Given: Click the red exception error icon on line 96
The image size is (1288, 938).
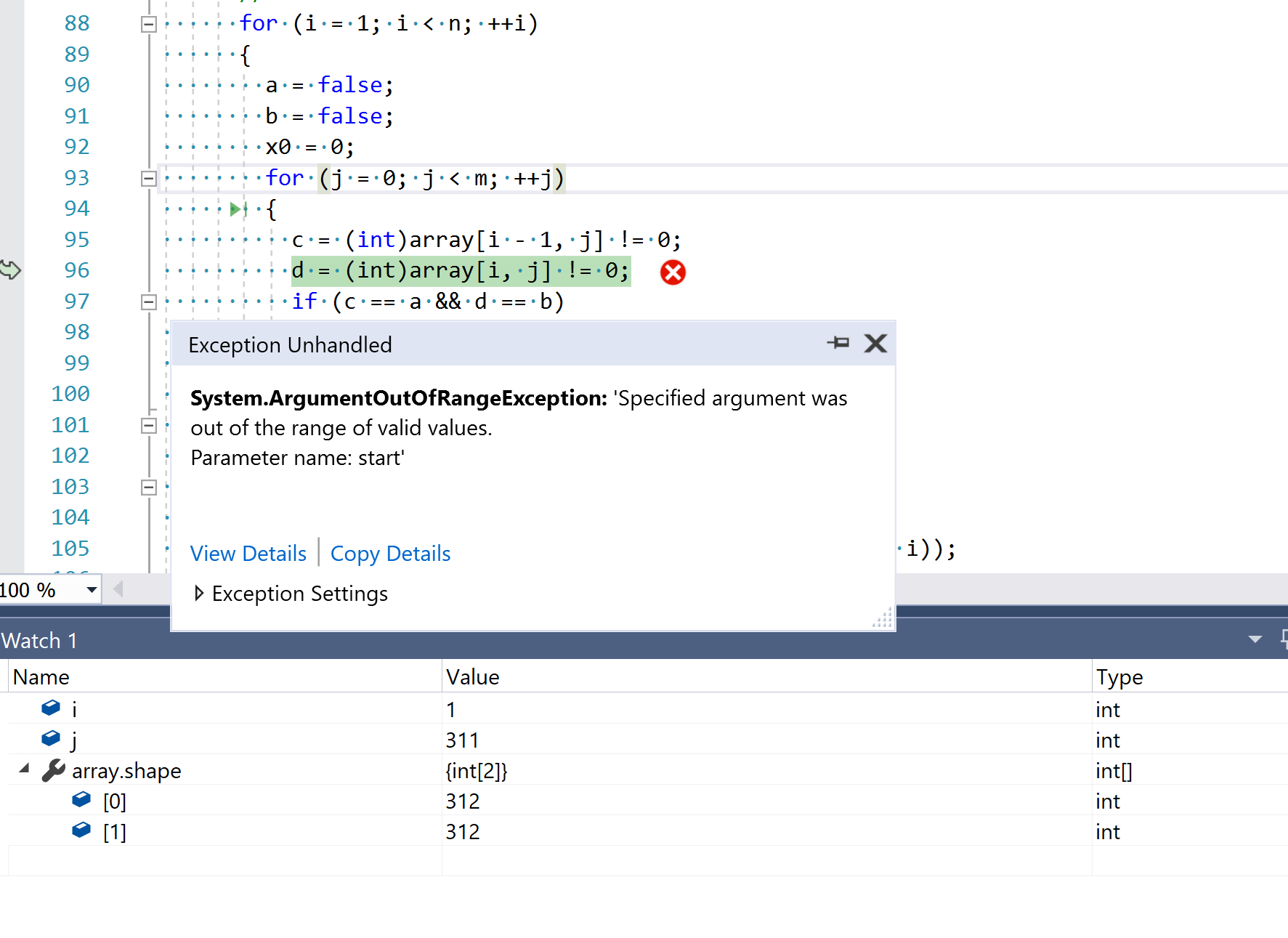Looking at the screenshot, I should (673, 272).
